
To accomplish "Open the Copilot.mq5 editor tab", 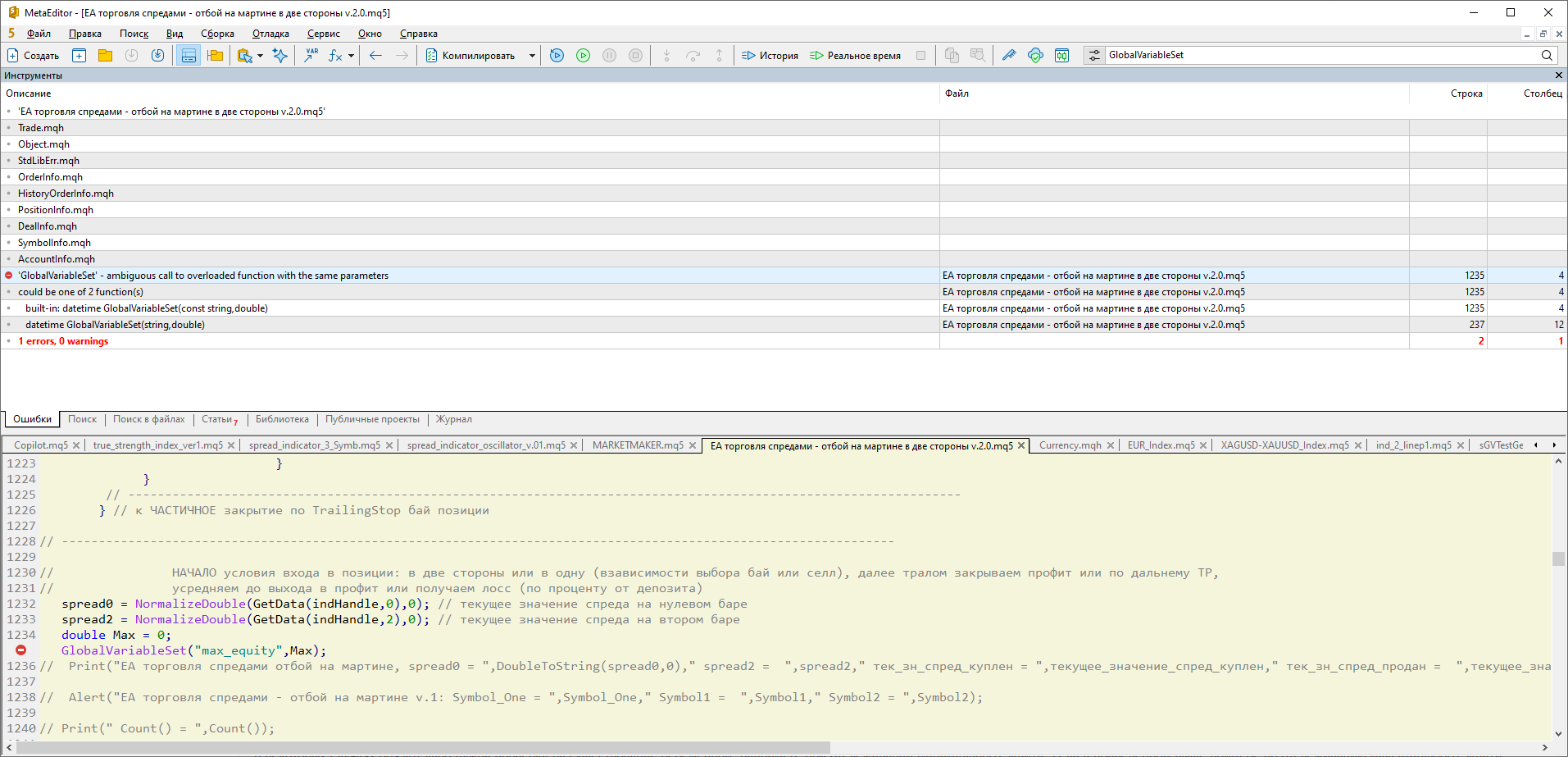I will point(41,445).
